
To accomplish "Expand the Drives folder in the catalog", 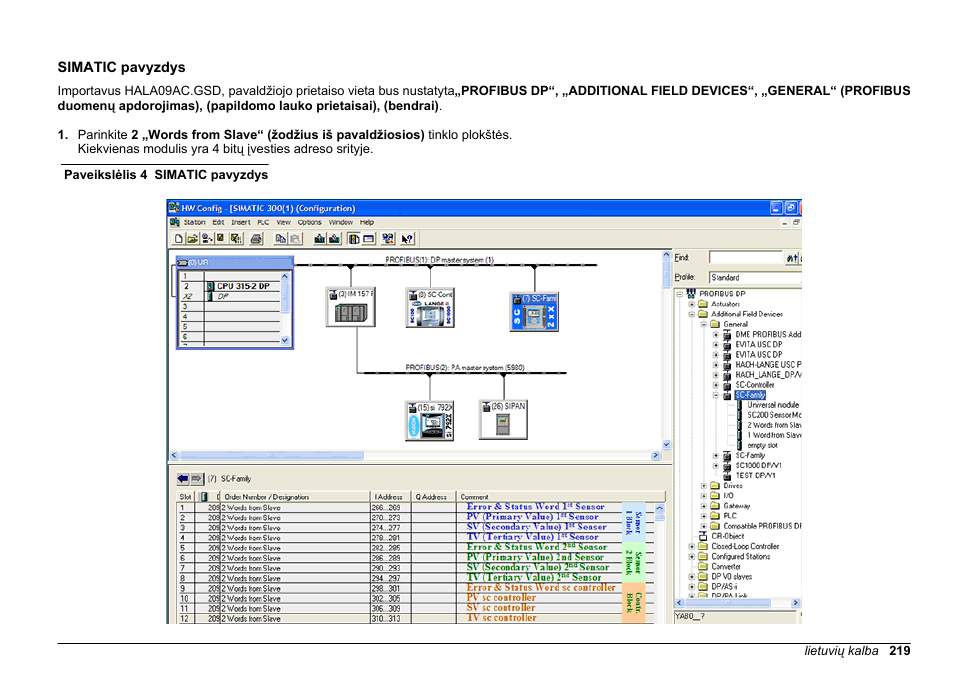I will 702,485.
